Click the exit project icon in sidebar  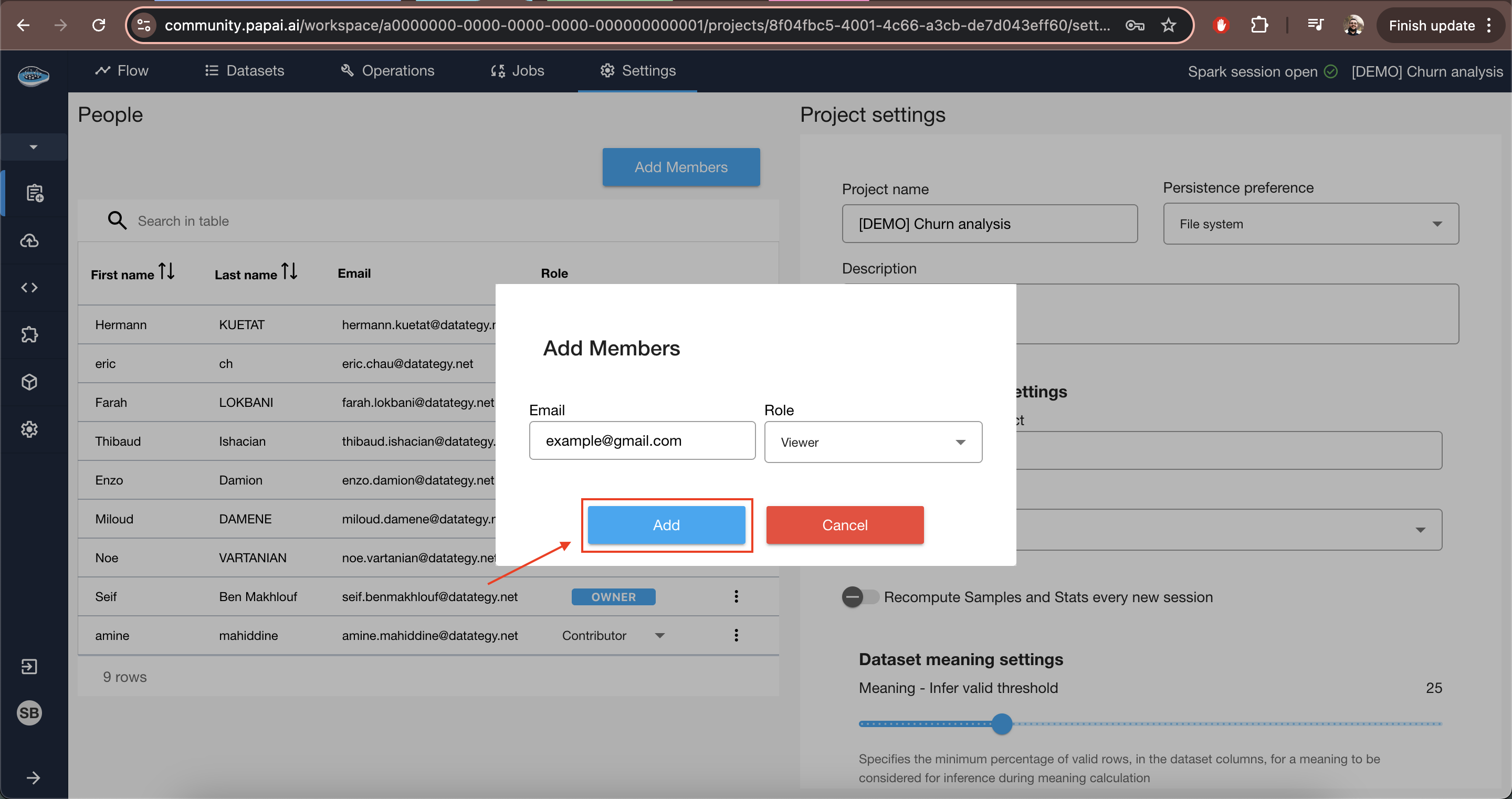29,666
